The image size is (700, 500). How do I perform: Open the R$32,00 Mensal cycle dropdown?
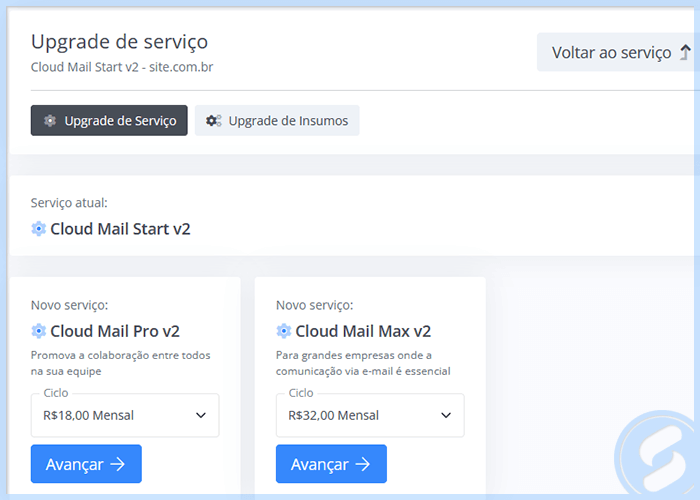[x=370, y=415]
